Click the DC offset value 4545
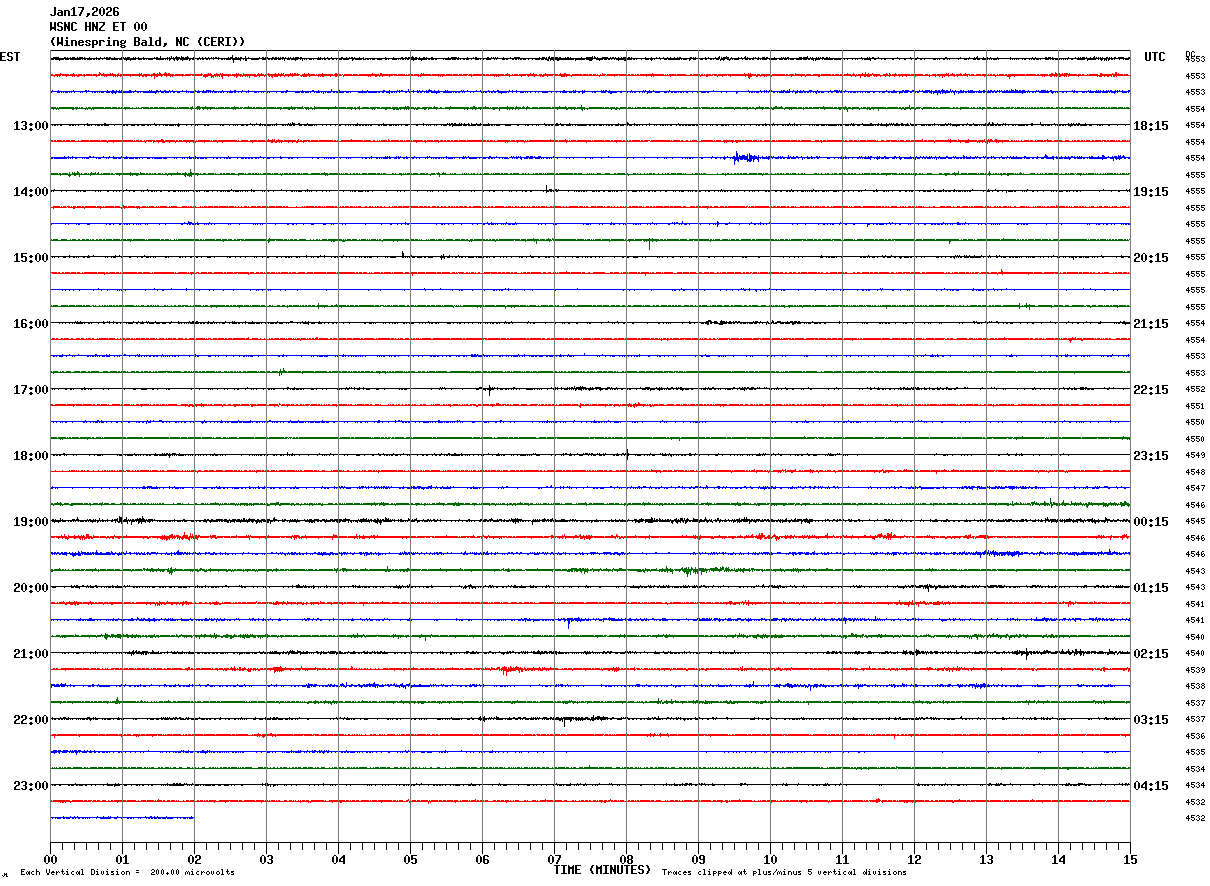Screen dimensions: 1210x886 [x=1195, y=521]
